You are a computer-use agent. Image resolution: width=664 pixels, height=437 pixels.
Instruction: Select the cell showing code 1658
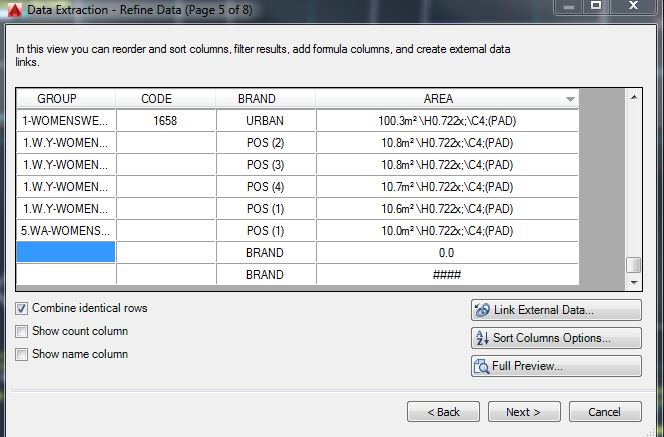[166, 121]
